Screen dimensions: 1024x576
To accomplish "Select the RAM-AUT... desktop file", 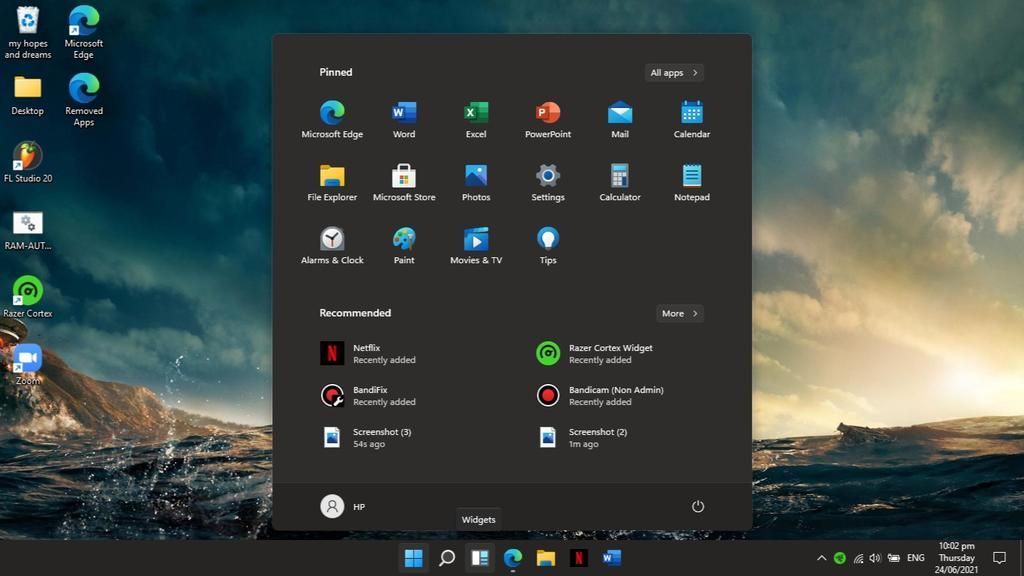I will click(x=28, y=231).
